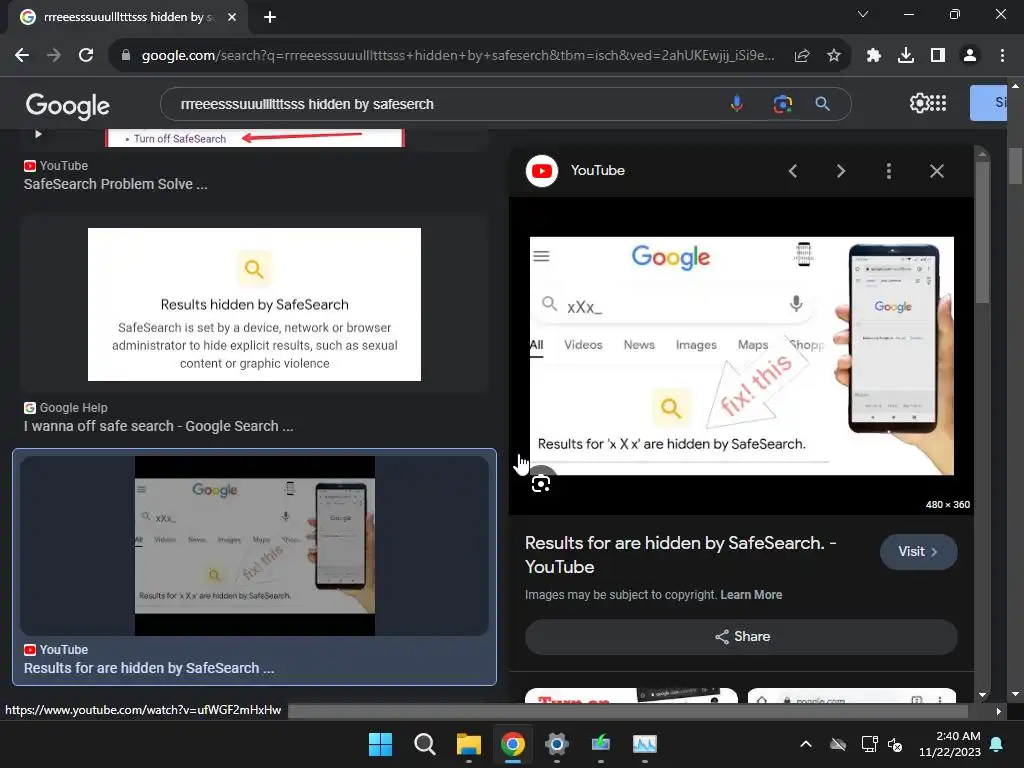
Task: Open the notifications bell icon
Action: click(997, 744)
